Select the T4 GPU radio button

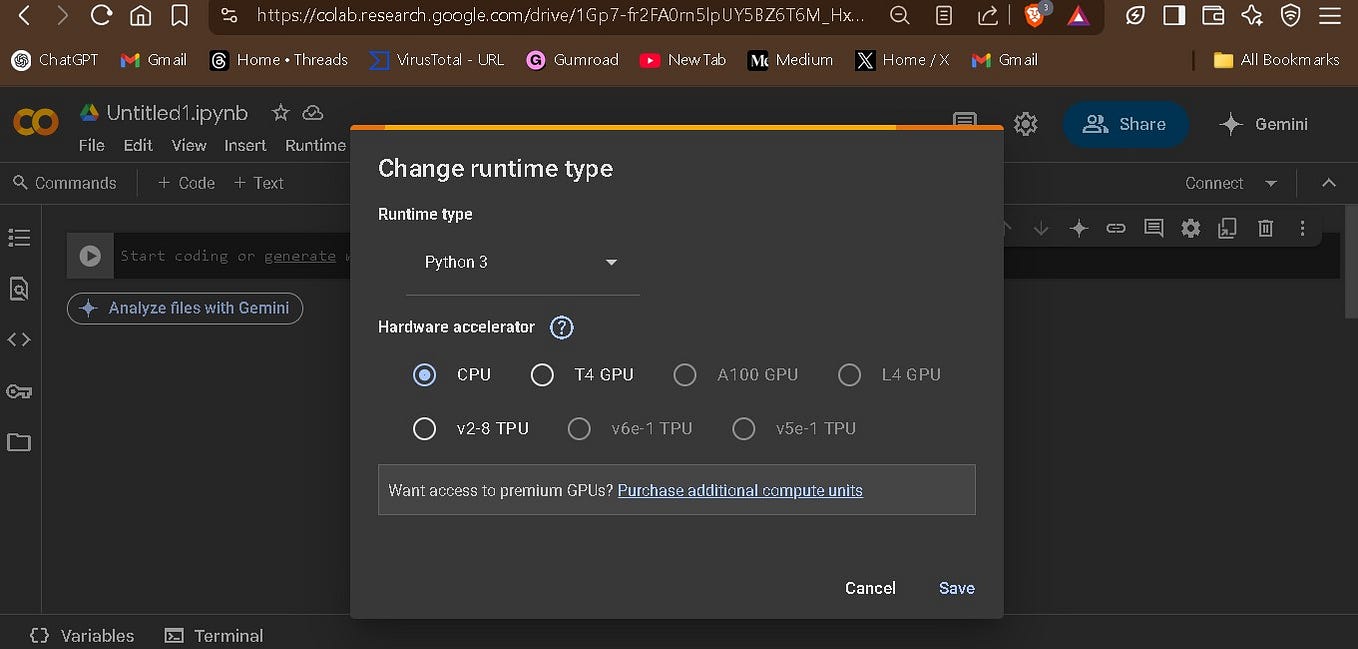542,375
